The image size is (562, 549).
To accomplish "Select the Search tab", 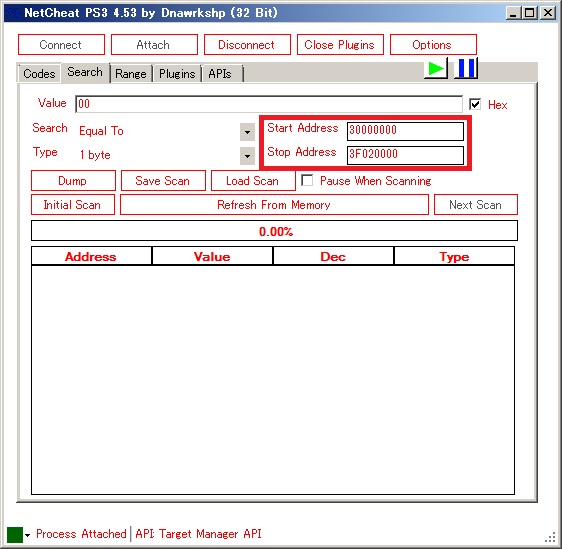I will pos(85,72).
